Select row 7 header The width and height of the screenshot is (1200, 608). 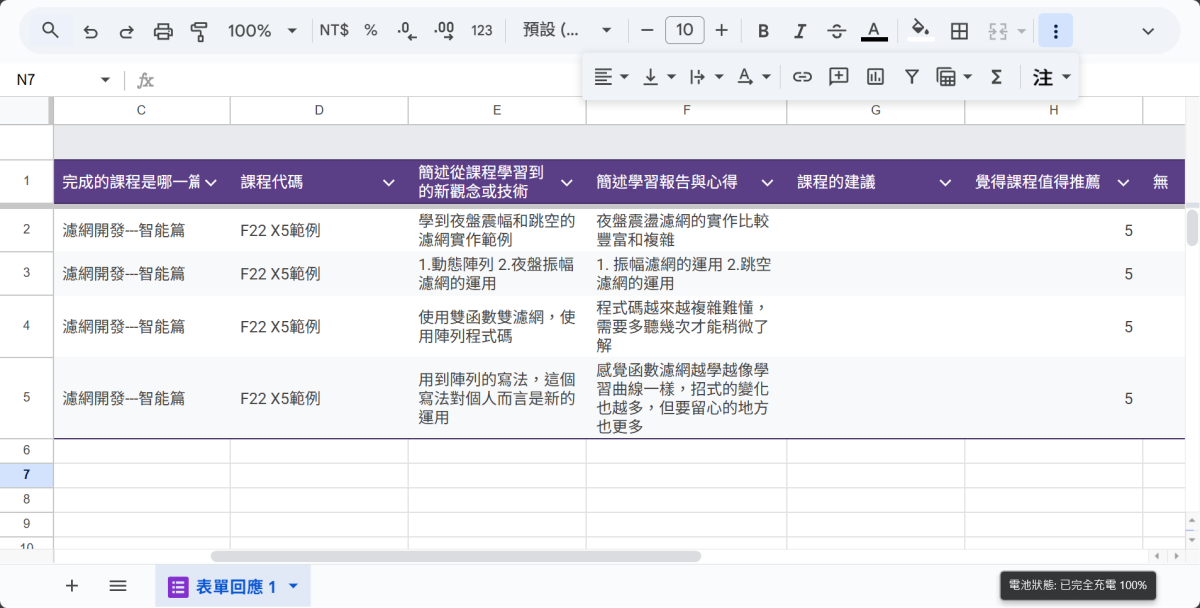tap(26, 474)
